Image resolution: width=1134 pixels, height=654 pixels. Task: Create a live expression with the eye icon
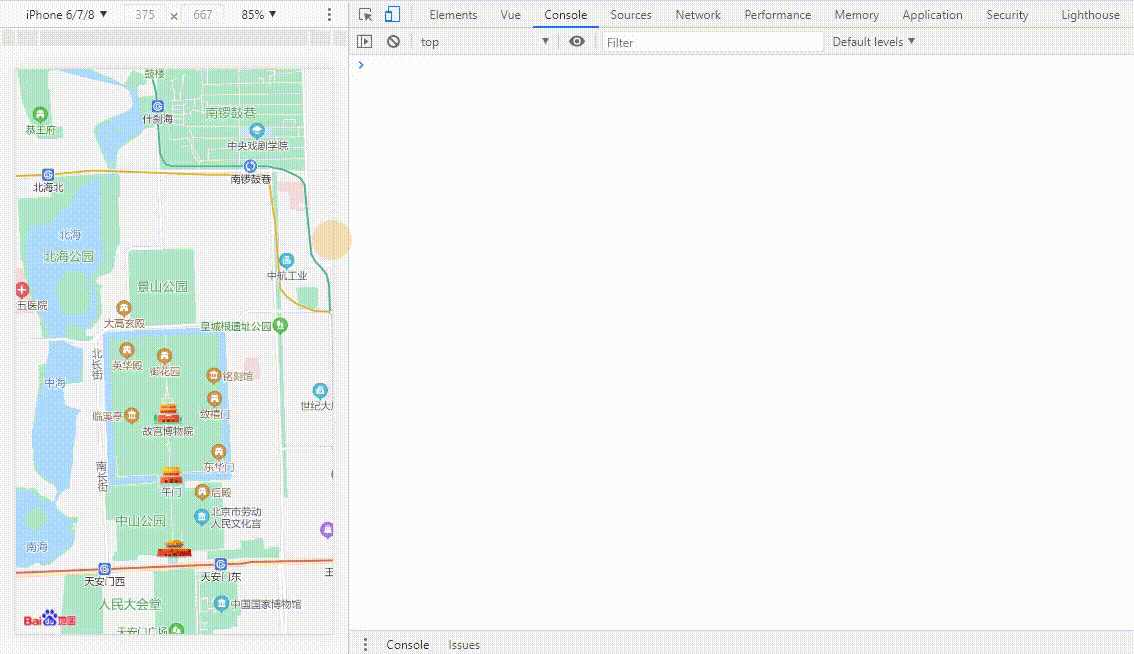[576, 42]
